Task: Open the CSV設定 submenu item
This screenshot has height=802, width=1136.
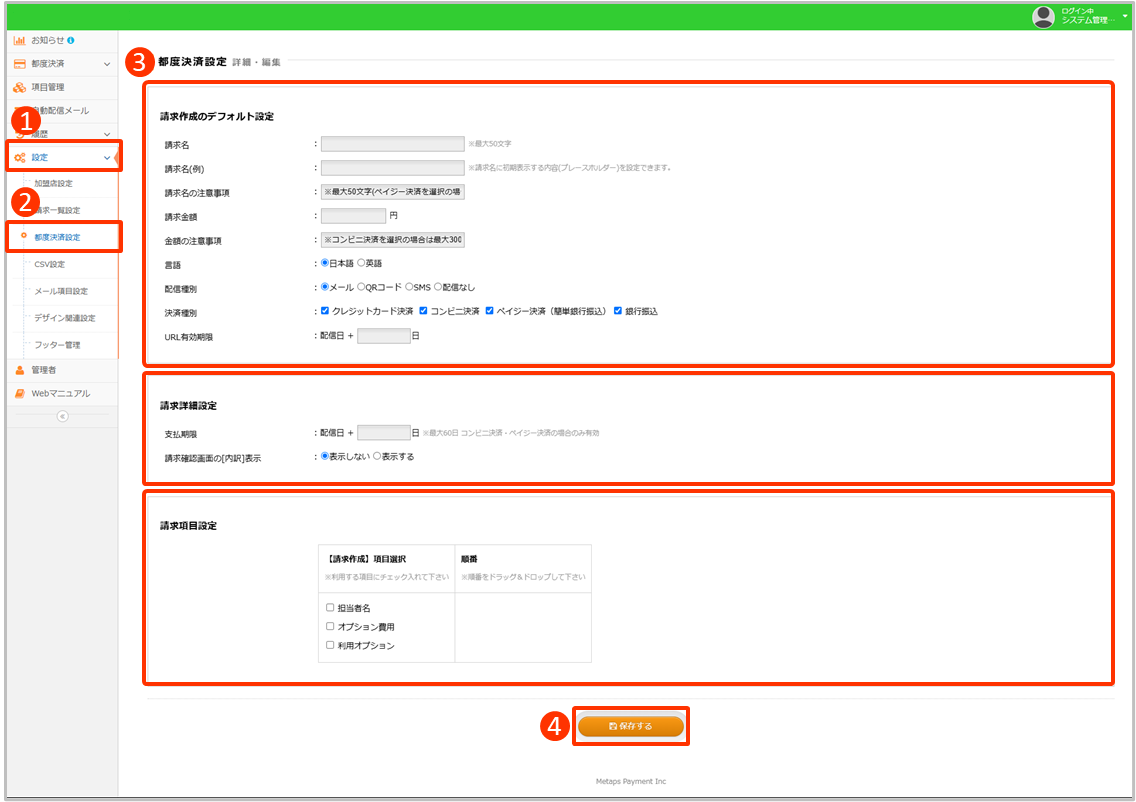Action: (x=49, y=264)
